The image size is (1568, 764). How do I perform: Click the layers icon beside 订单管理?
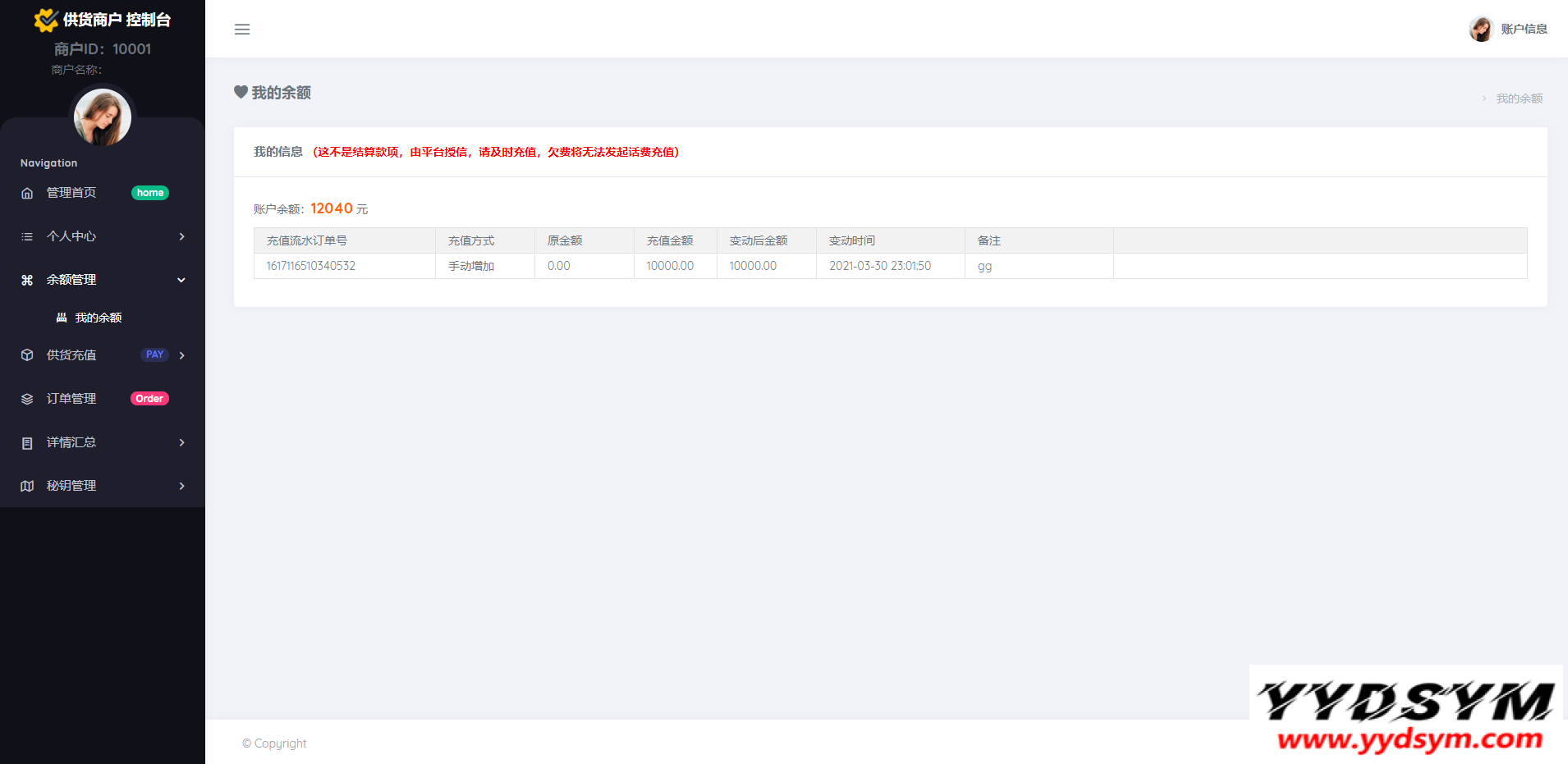(27, 399)
